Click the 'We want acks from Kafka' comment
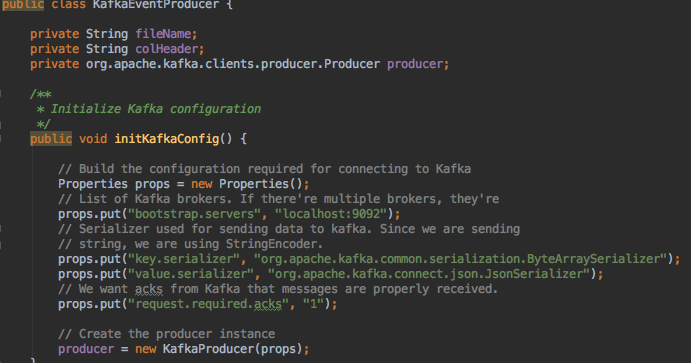 [278, 289]
